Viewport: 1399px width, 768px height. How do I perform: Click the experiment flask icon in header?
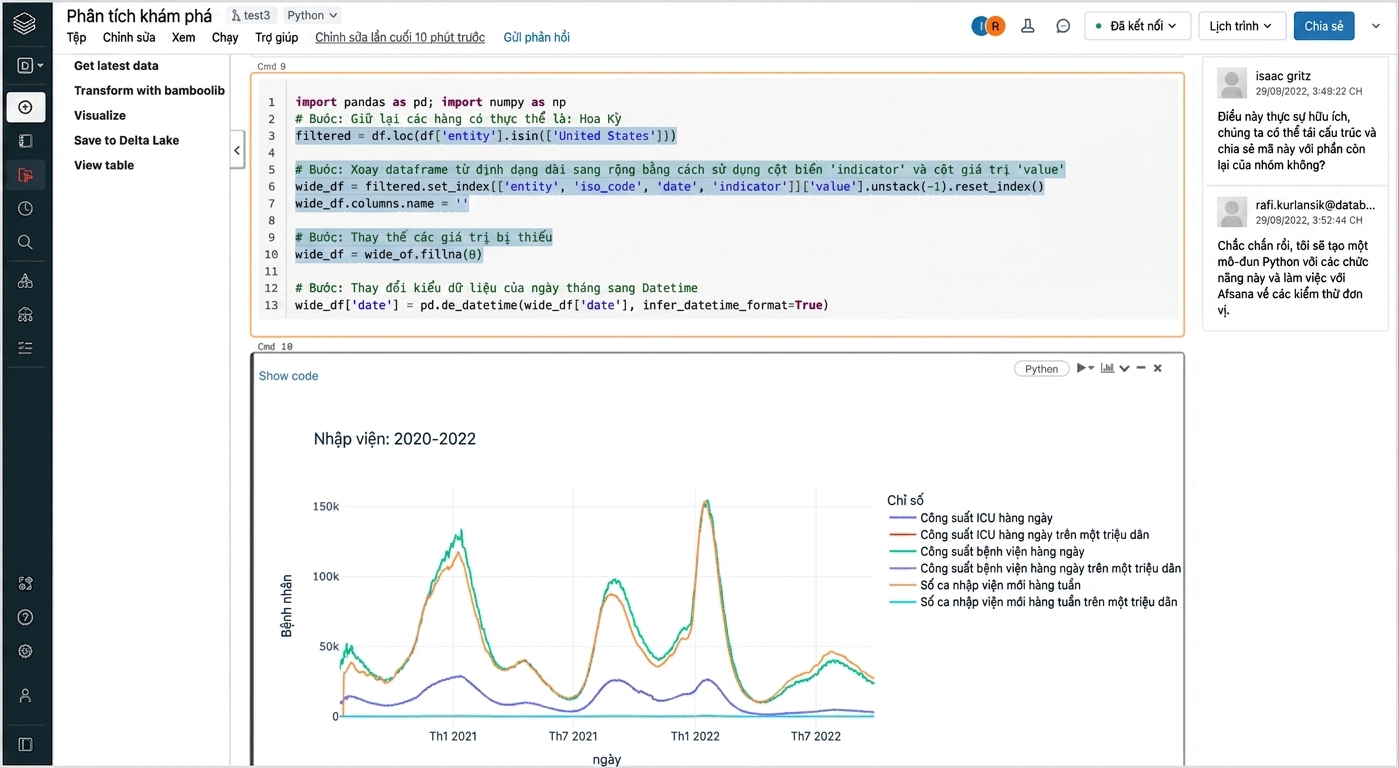1027,26
